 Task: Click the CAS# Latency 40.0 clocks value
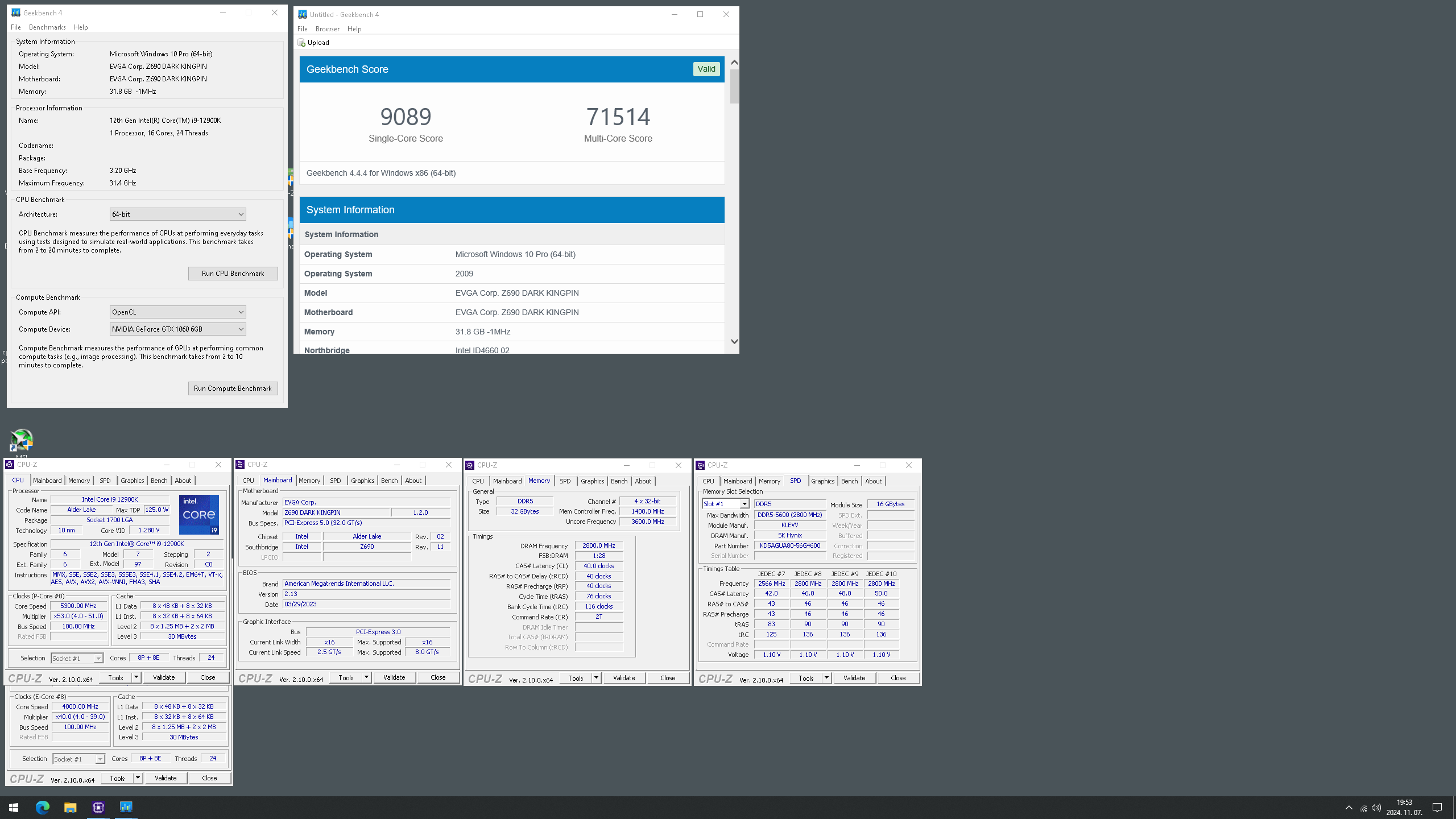[599, 566]
